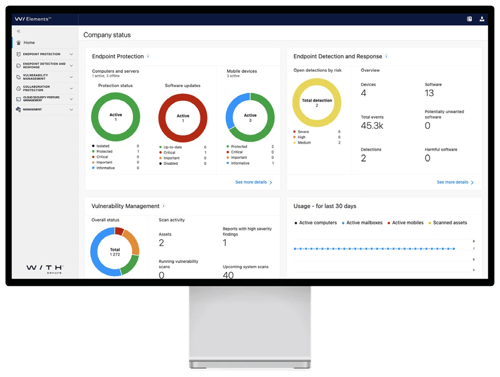The width and height of the screenshot is (500, 377).
Task: Click Reports with high severity findings value 1
Action: (x=225, y=243)
